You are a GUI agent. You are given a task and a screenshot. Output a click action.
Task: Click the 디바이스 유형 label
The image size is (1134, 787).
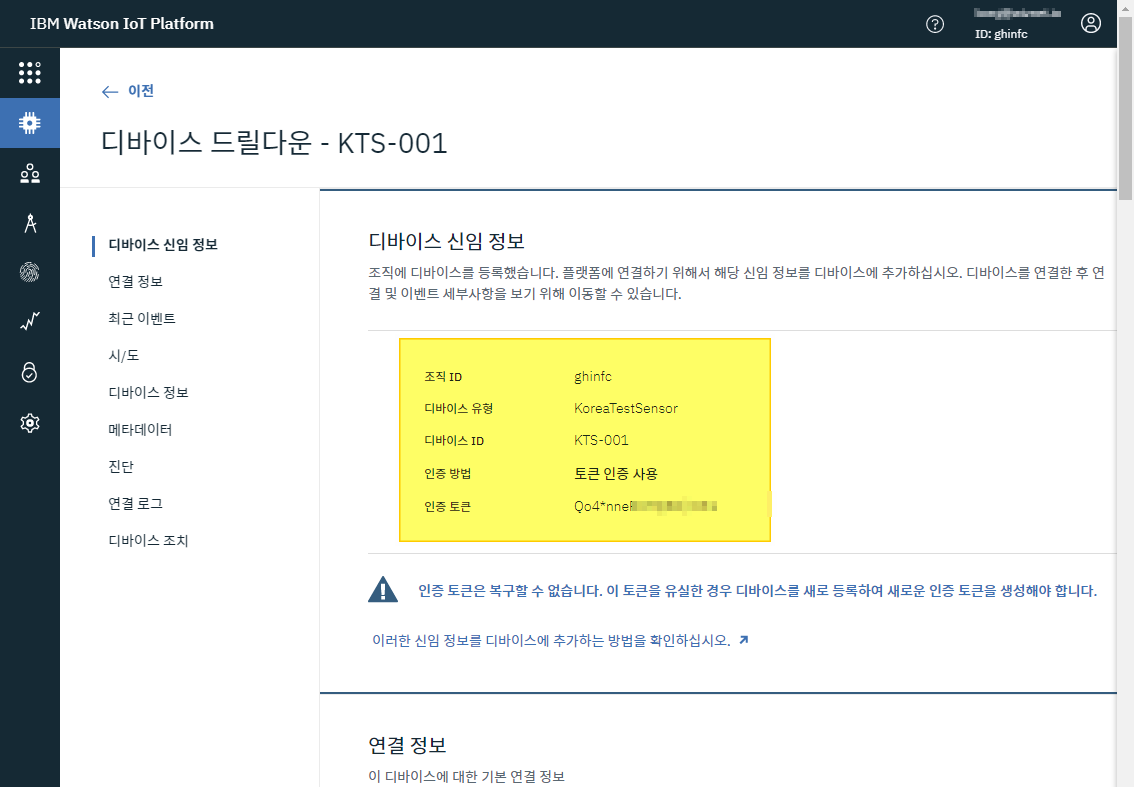click(x=459, y=408)
